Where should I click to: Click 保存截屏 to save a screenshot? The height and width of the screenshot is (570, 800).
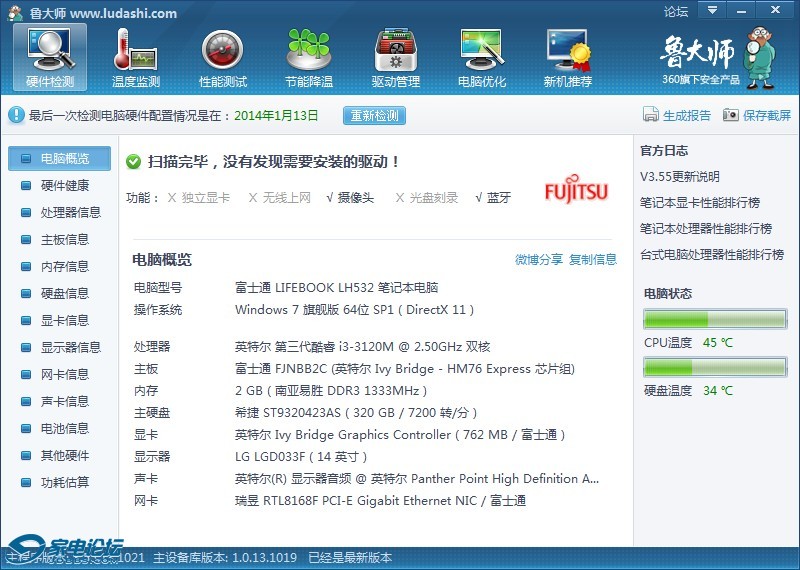pos(757,116)
